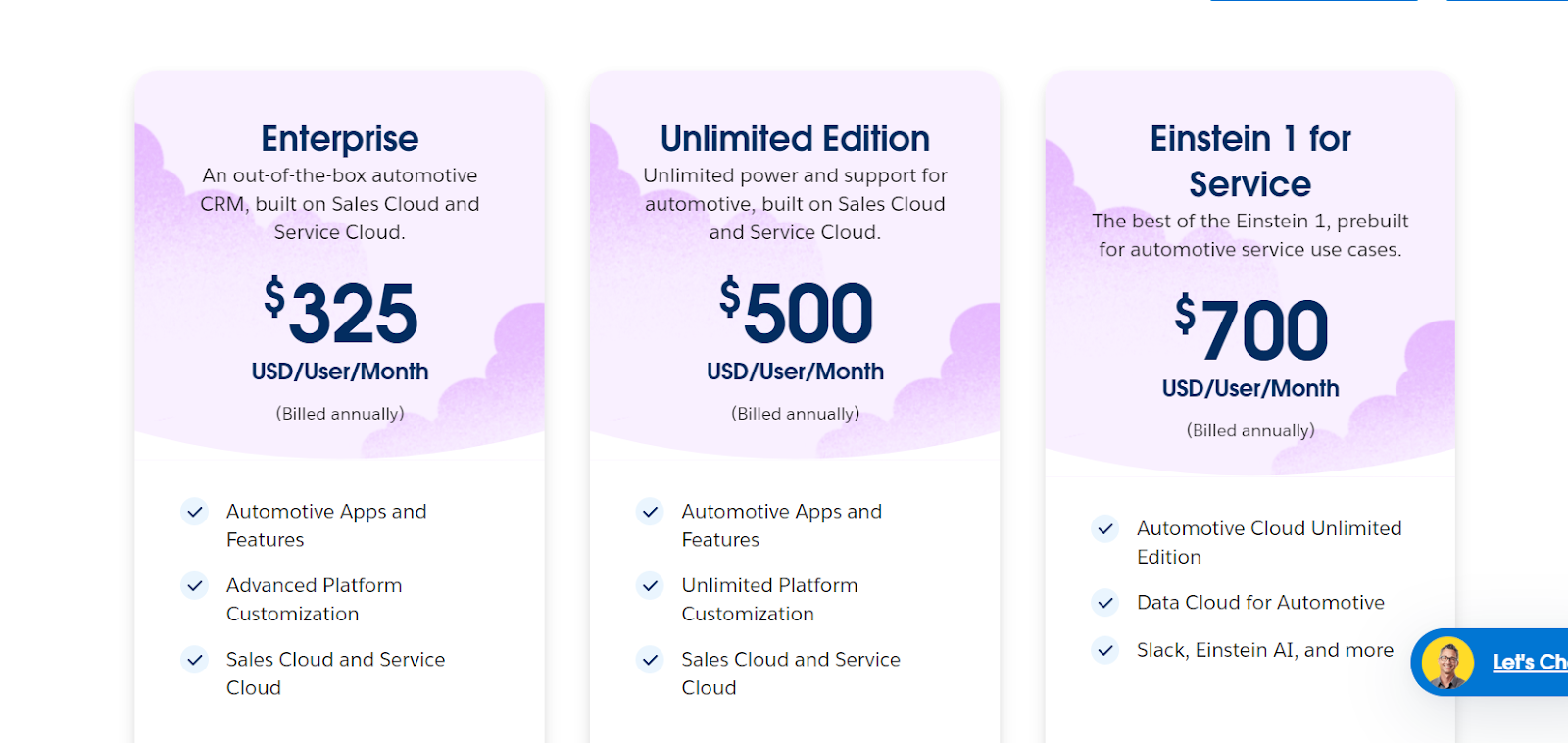Click Billed annually under Unlimited Edition pricing

[x=795, y=413]
